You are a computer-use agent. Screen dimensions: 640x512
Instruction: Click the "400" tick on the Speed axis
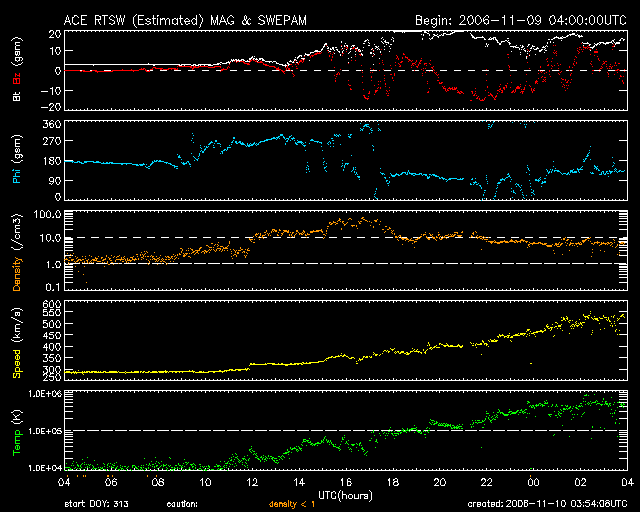[x=52, y=347]
